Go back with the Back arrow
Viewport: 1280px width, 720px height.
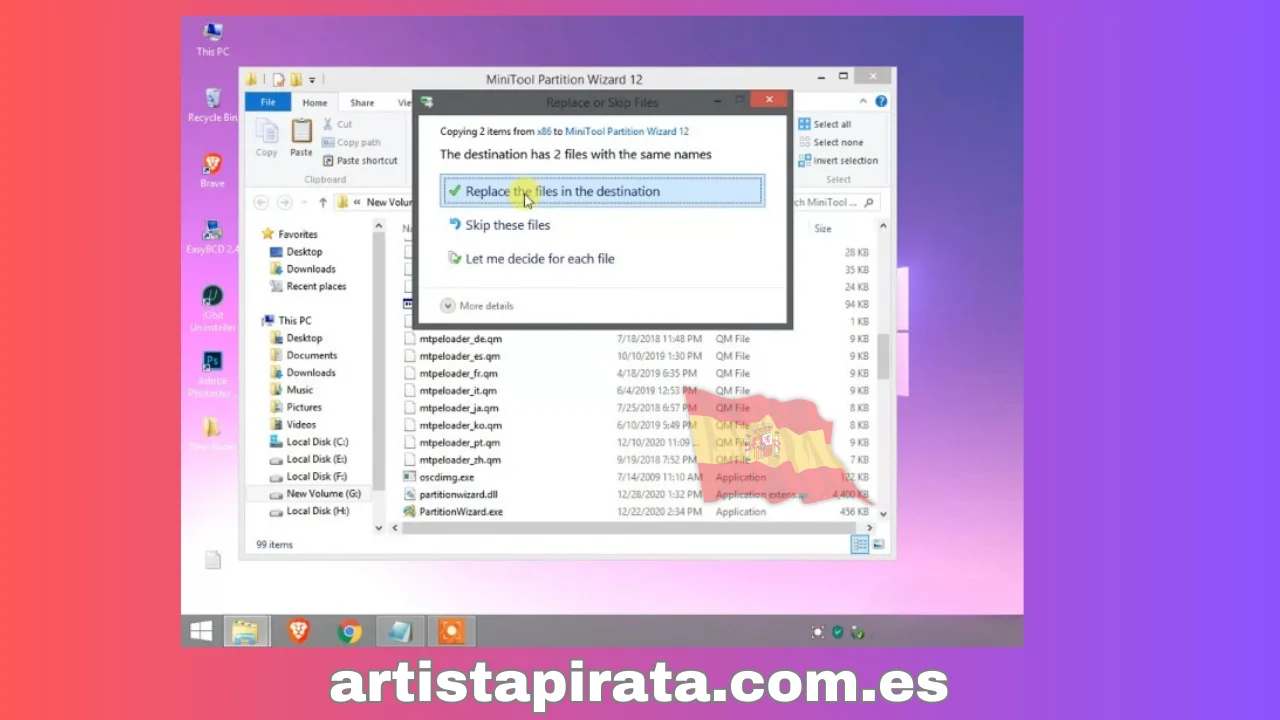[262, 202]
